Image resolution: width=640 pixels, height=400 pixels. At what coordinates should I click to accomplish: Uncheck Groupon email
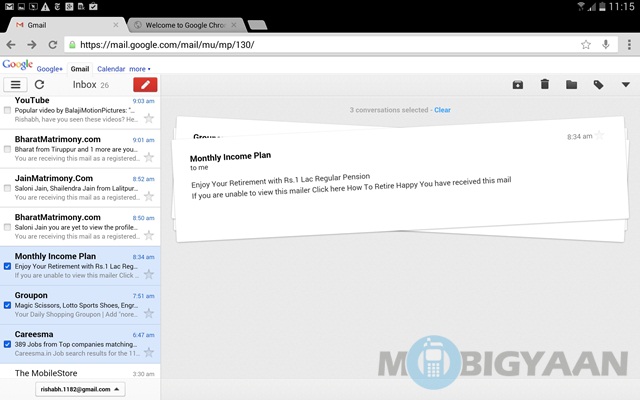coord(7,305)
